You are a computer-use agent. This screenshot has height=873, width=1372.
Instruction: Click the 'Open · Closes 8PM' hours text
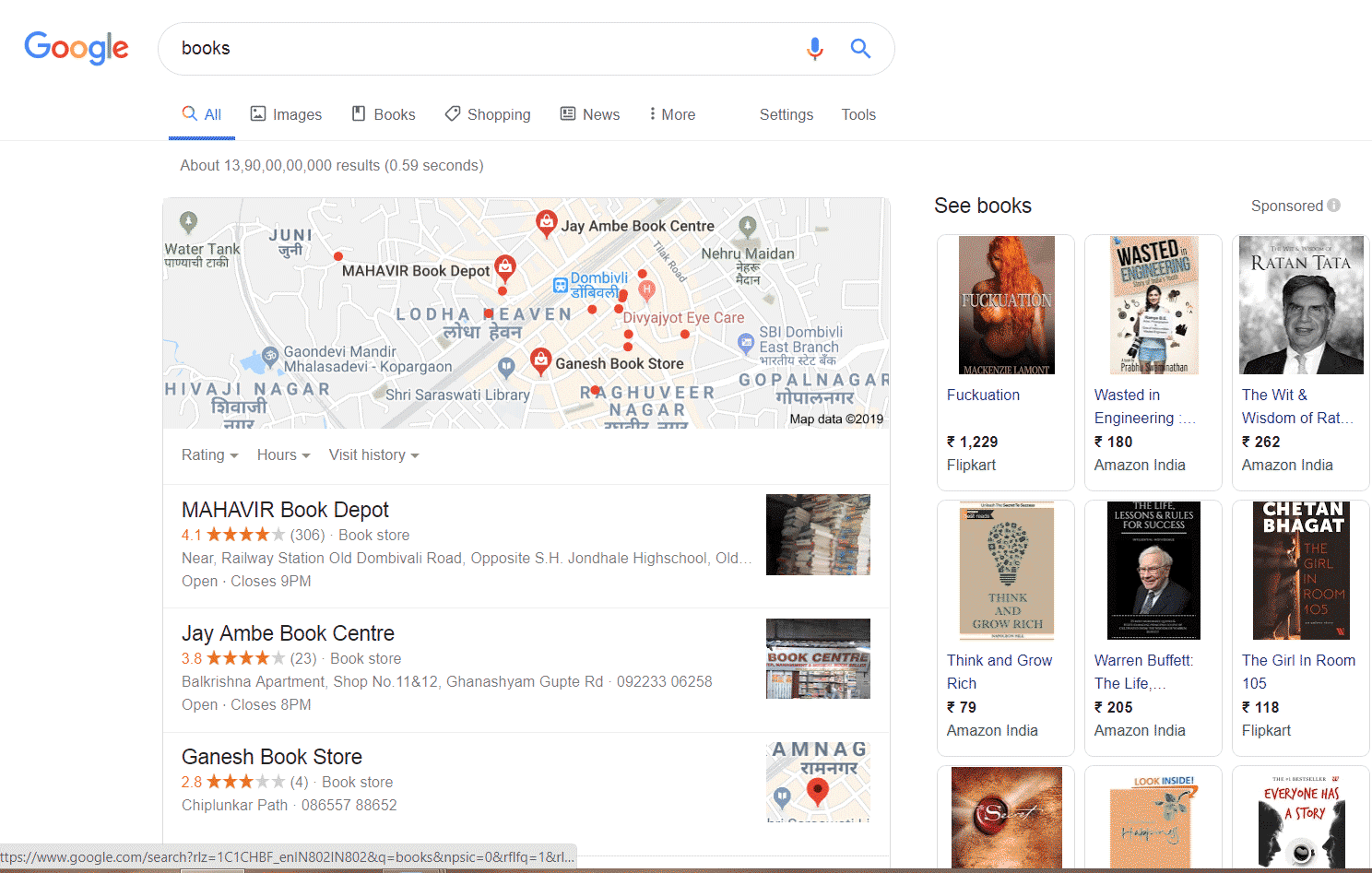[x=246, y=704]
